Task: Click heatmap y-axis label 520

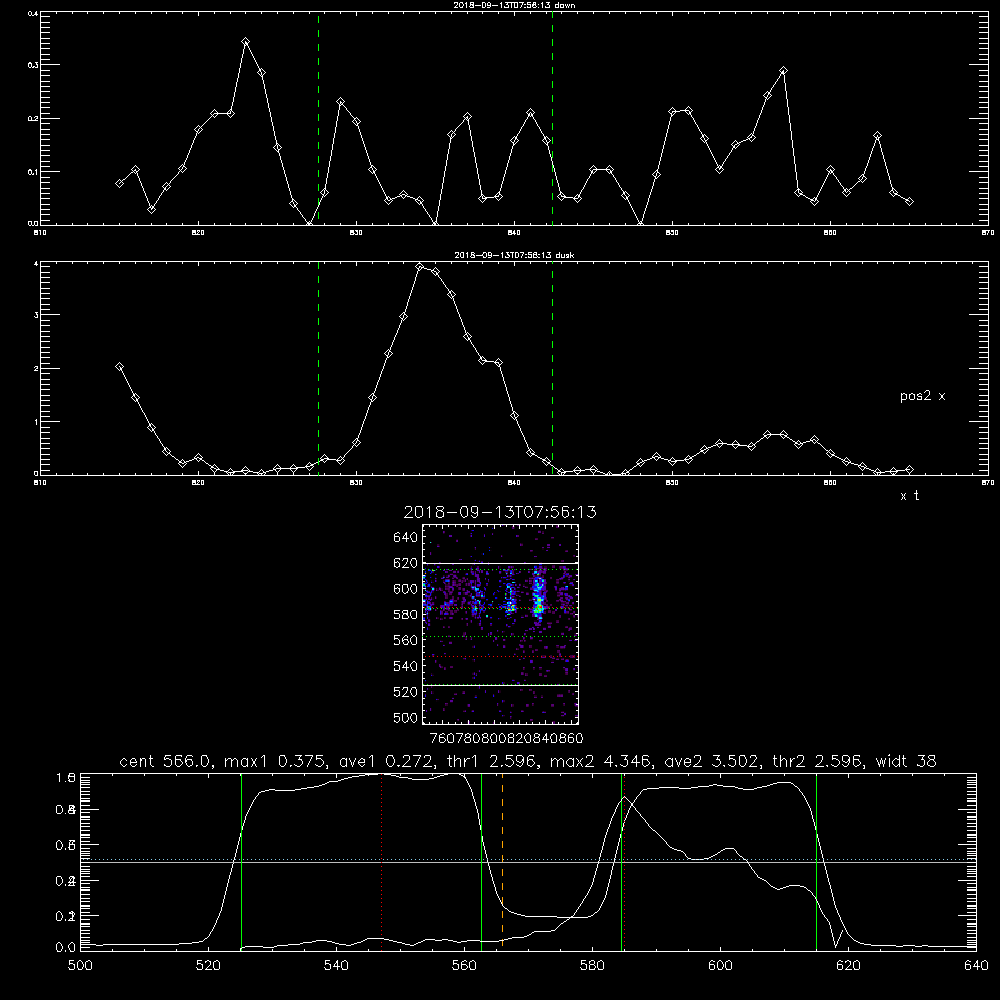Action: (x=406, y=692)
